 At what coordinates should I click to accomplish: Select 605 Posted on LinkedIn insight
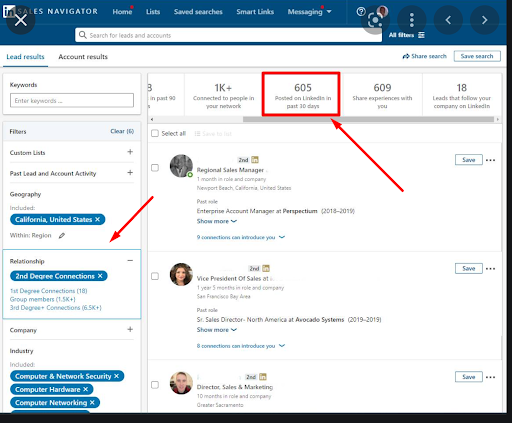[x=303, y=95]
